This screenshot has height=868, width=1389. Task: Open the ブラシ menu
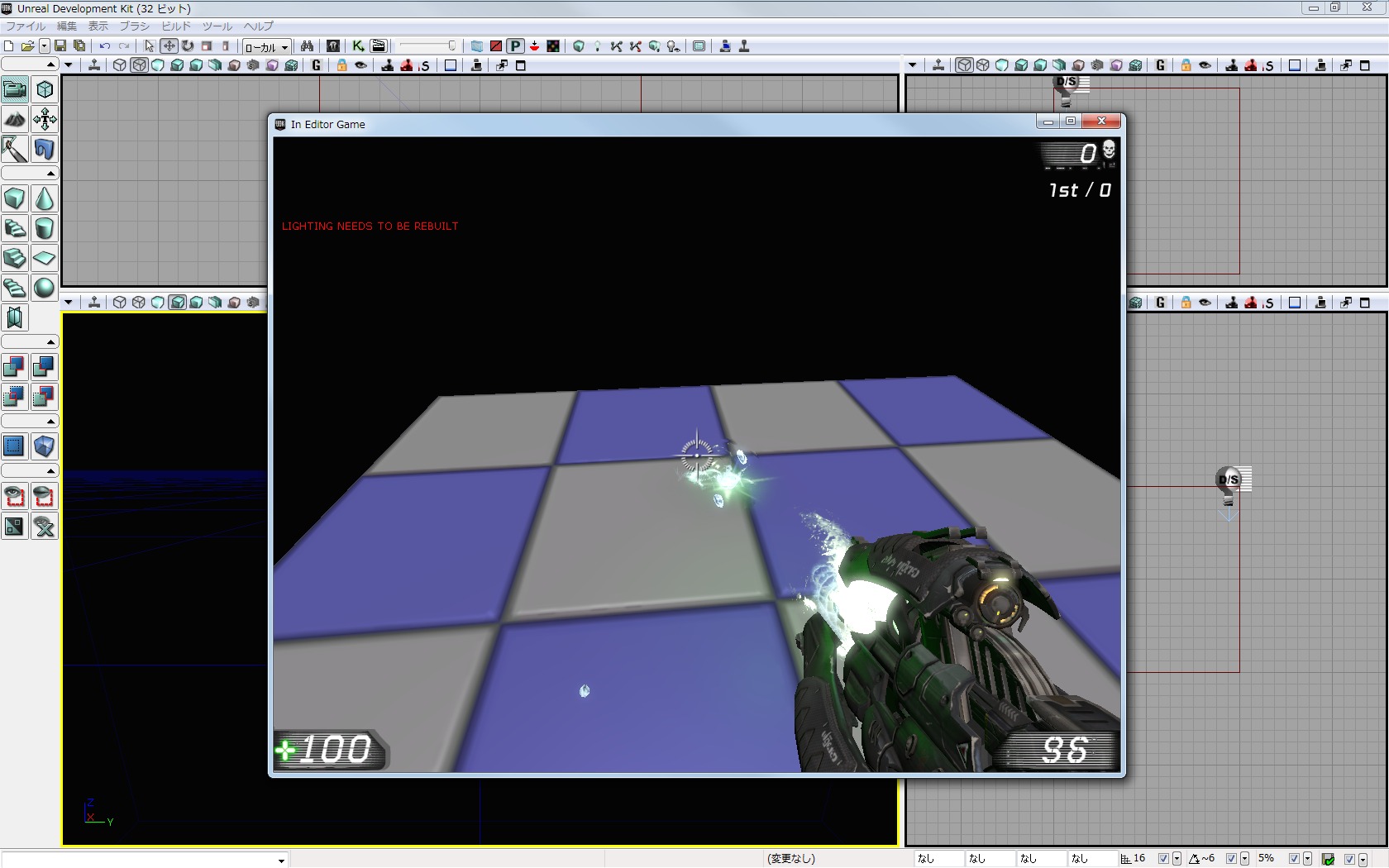pos(135,26)
